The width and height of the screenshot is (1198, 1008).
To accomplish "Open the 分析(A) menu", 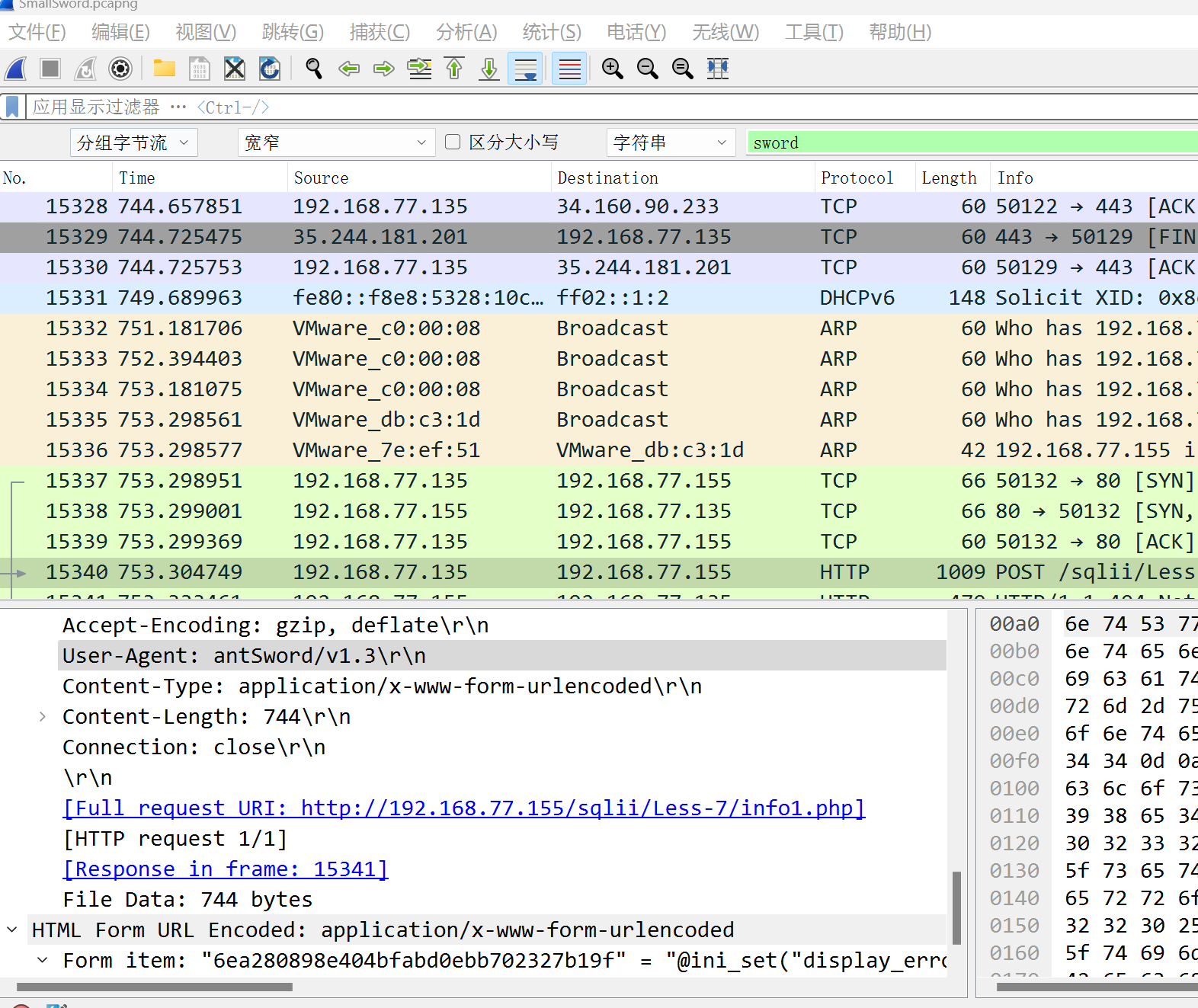I will click(x=466, y=32).
